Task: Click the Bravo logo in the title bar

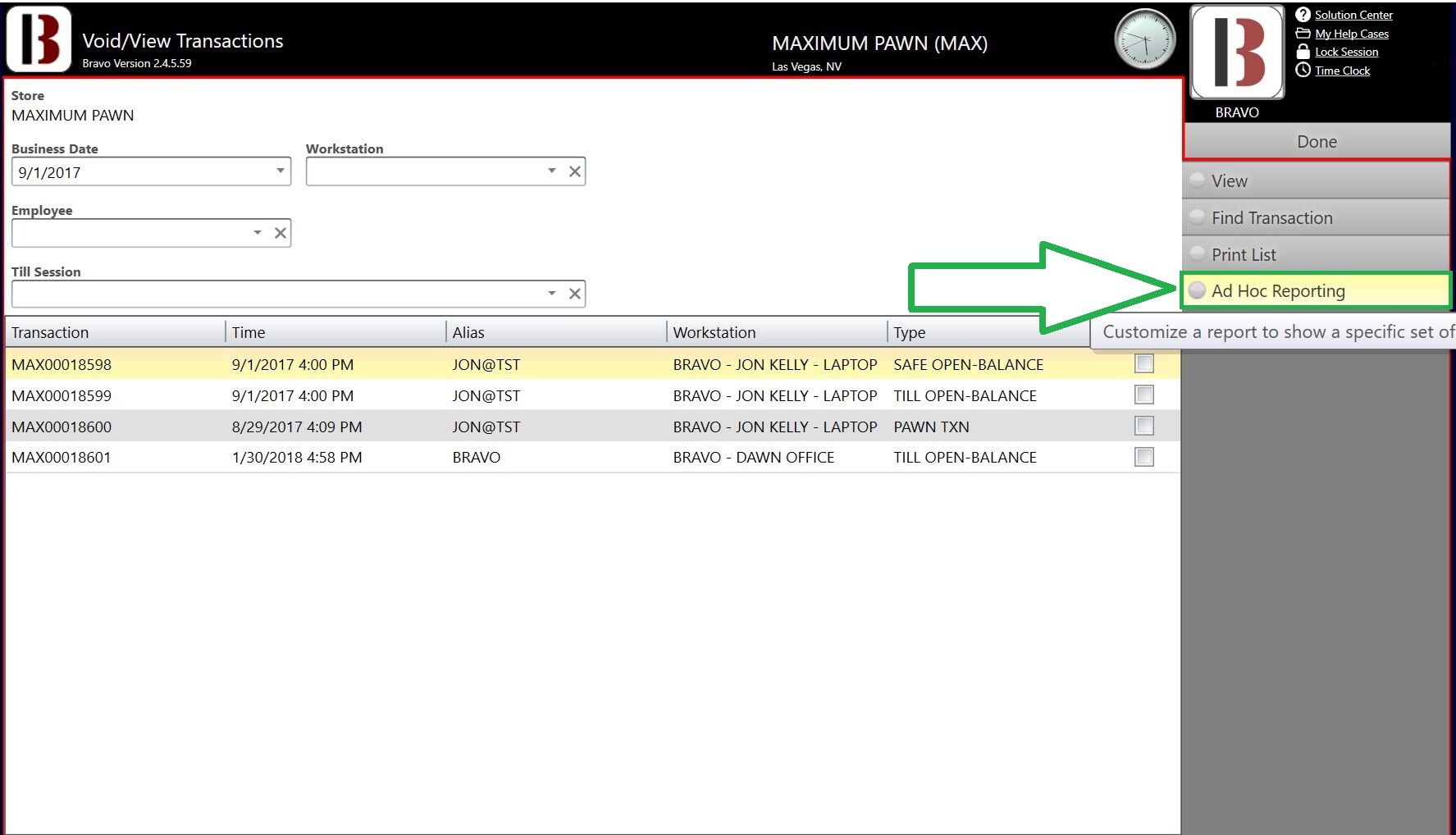Action: [x=39, y=39]
